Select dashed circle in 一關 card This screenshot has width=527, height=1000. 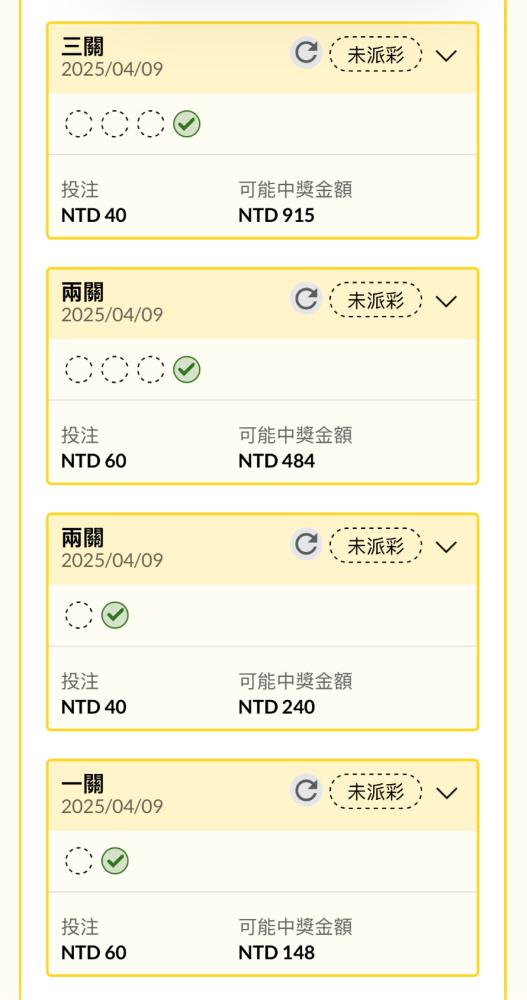(x=78, y=860)
